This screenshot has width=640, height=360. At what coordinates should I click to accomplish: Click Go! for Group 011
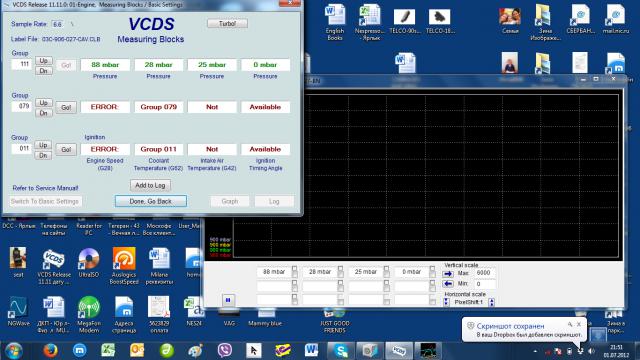pyautogui.click(x=66, y=149)
